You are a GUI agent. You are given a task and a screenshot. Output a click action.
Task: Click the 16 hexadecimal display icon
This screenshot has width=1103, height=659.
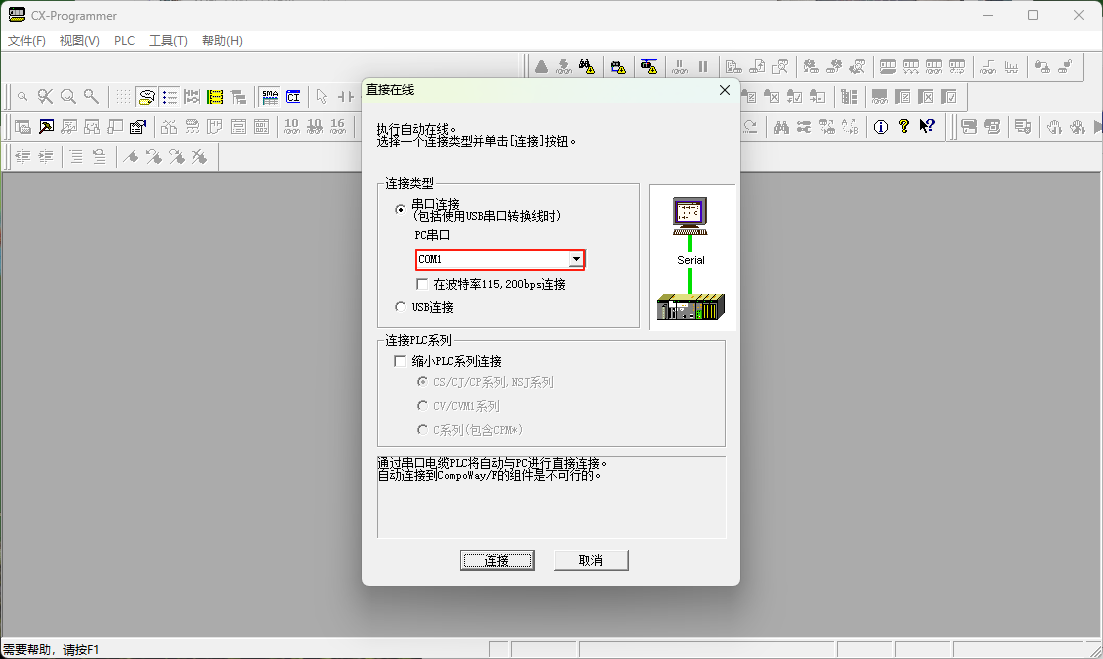pyautogui.click(x=338, y=127)
